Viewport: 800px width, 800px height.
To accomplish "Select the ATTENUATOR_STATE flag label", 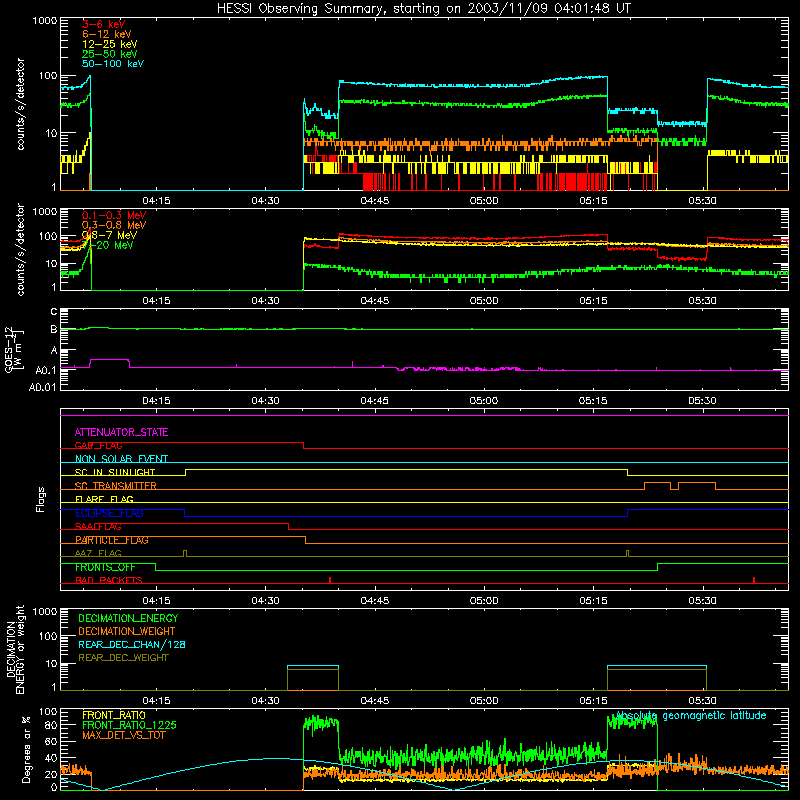I will [121, 432].
